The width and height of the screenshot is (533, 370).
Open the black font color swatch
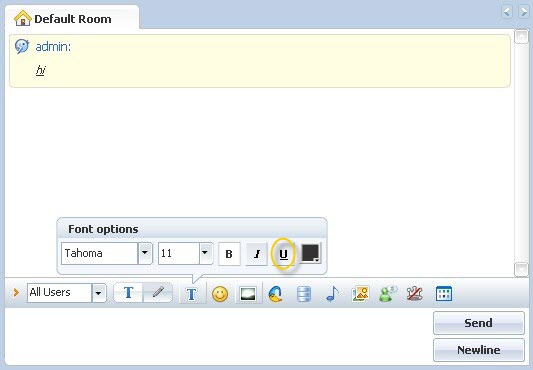point(310,253)
